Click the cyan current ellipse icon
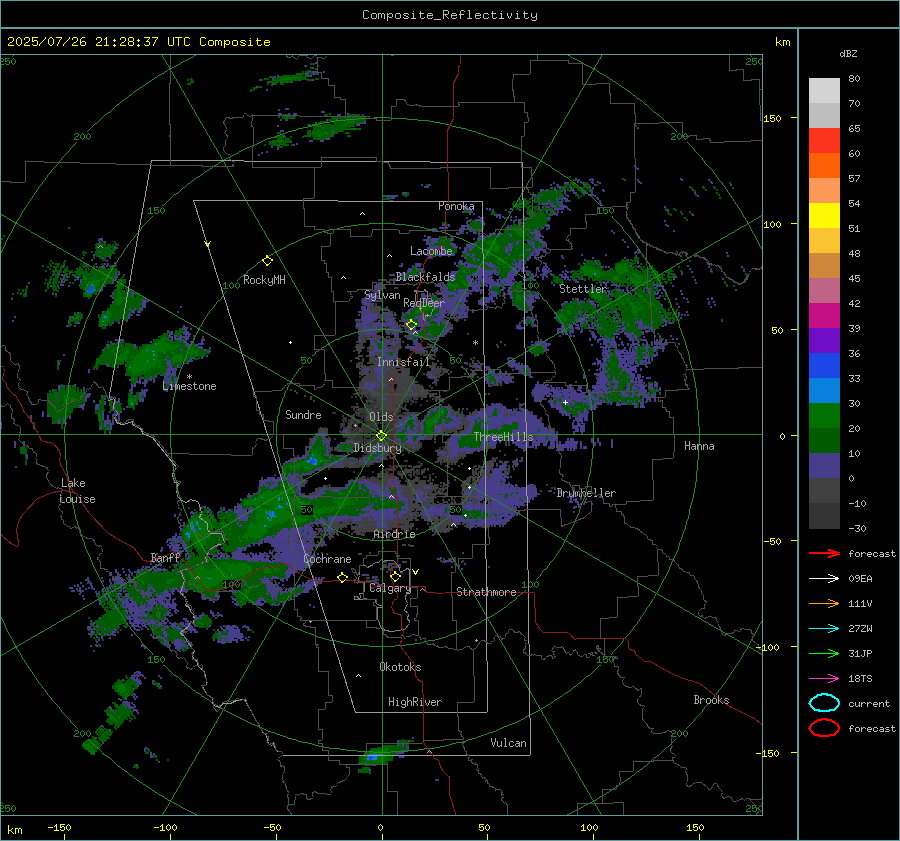This screenshot has width=900, height=841. 824,703
